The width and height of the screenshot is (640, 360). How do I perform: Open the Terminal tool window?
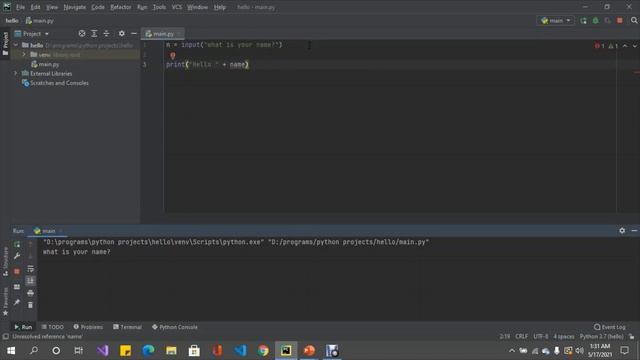[x=127, y=327]
